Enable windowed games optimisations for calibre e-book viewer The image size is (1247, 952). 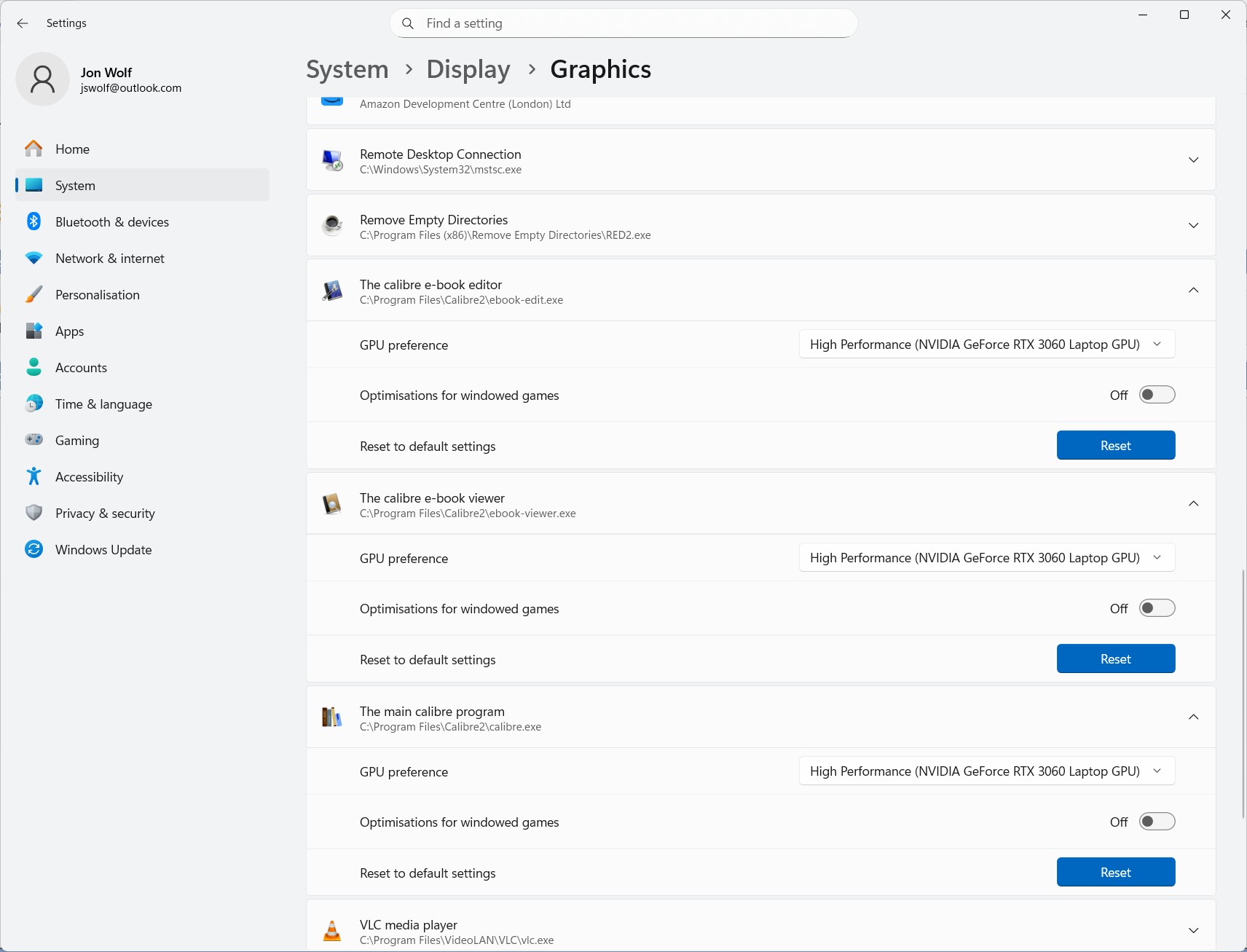tap(1157, 608)
